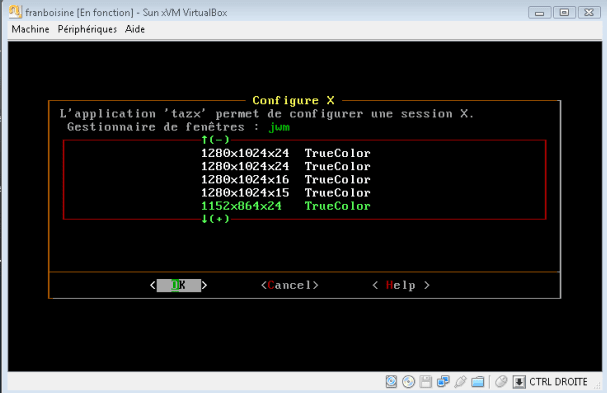The width and height of the screenshot is (607, 393).
Task: Select the OK button
Action: (178, 285)
